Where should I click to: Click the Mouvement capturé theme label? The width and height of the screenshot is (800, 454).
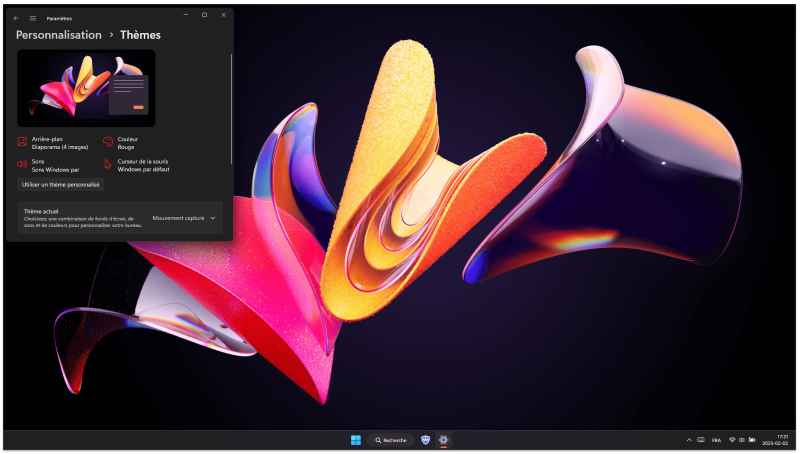click(178, 217)
